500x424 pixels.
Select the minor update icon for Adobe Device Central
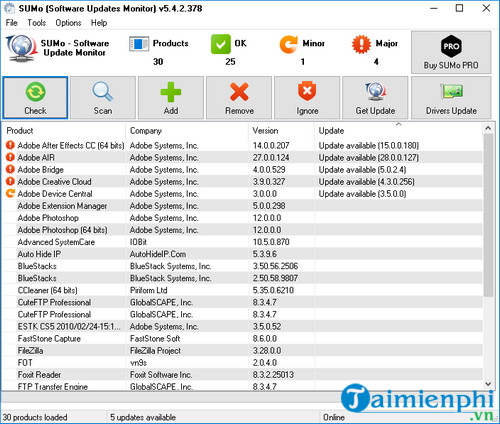pyautogui.click(x=10, y=193)
